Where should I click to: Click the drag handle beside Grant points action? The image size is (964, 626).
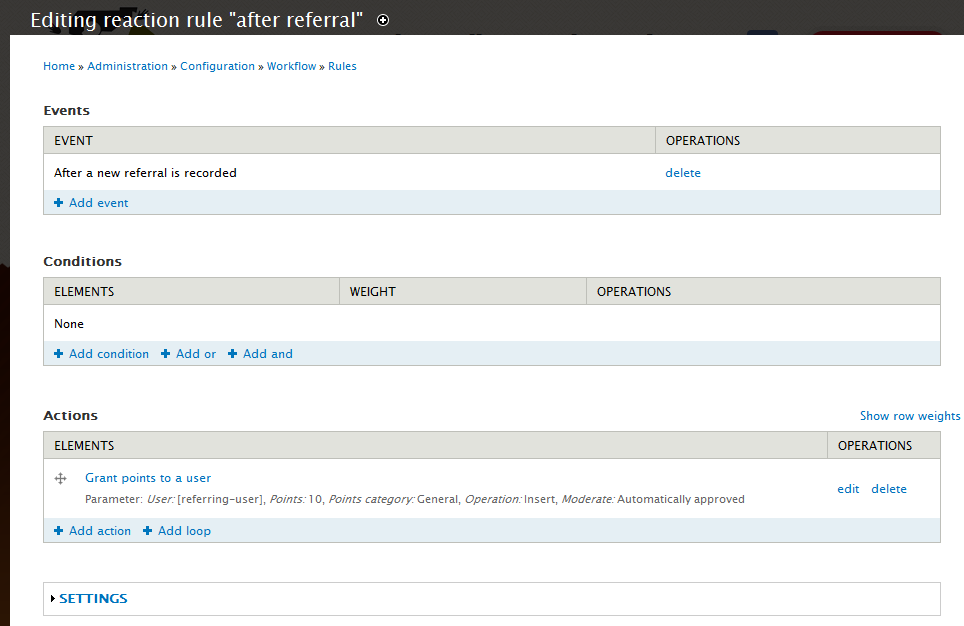click(61, 478)
